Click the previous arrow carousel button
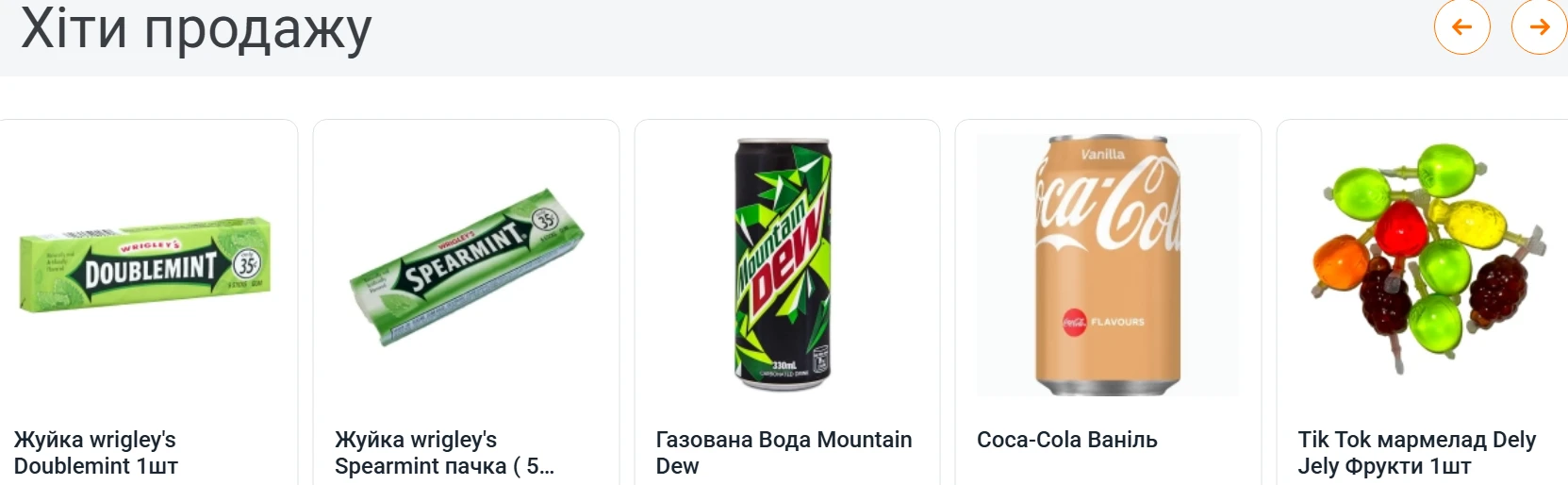This screenshot has width=1568, height=485. click(x=1461, y=27)
